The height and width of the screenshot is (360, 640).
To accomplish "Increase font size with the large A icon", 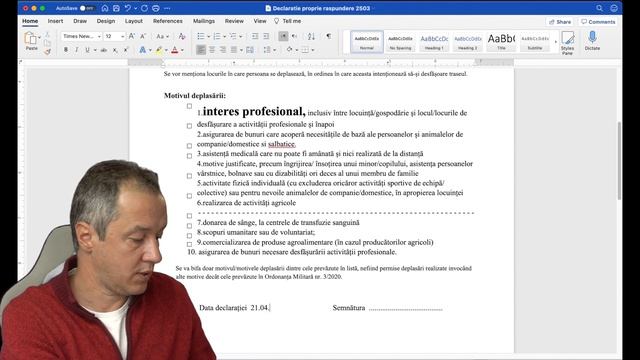I will [131, 36].
